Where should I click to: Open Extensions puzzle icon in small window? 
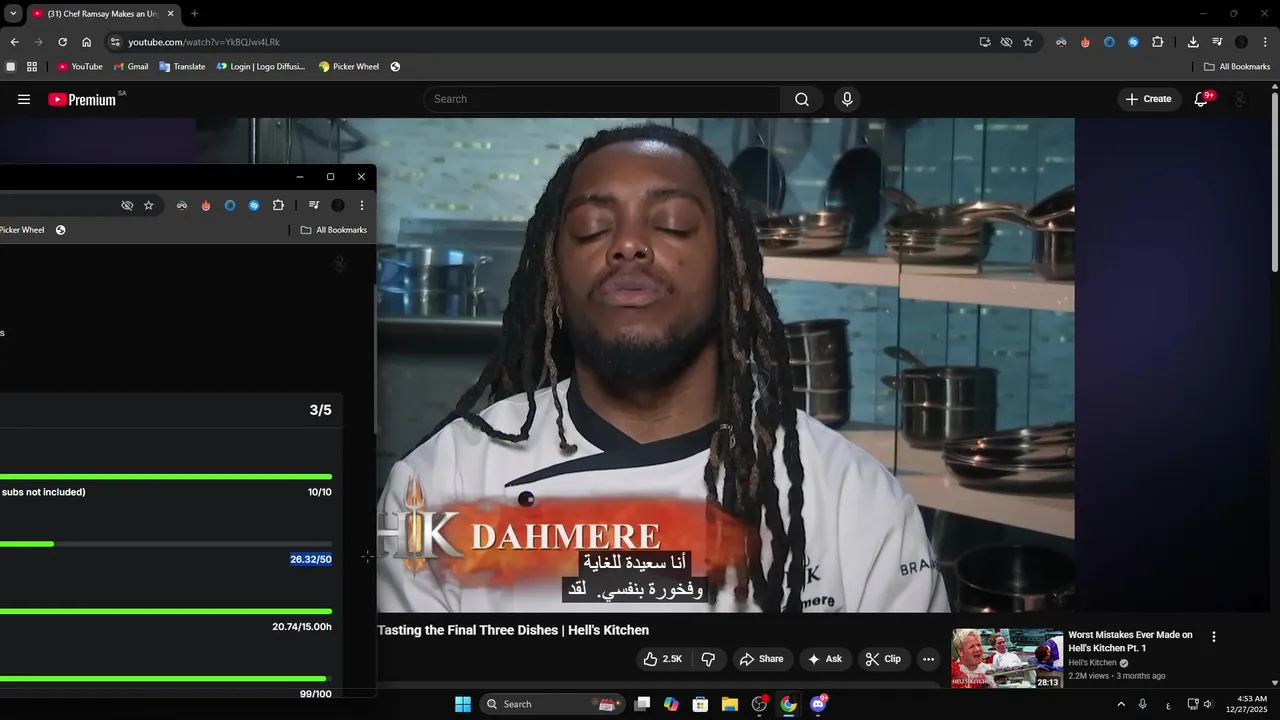pos(278,205)
